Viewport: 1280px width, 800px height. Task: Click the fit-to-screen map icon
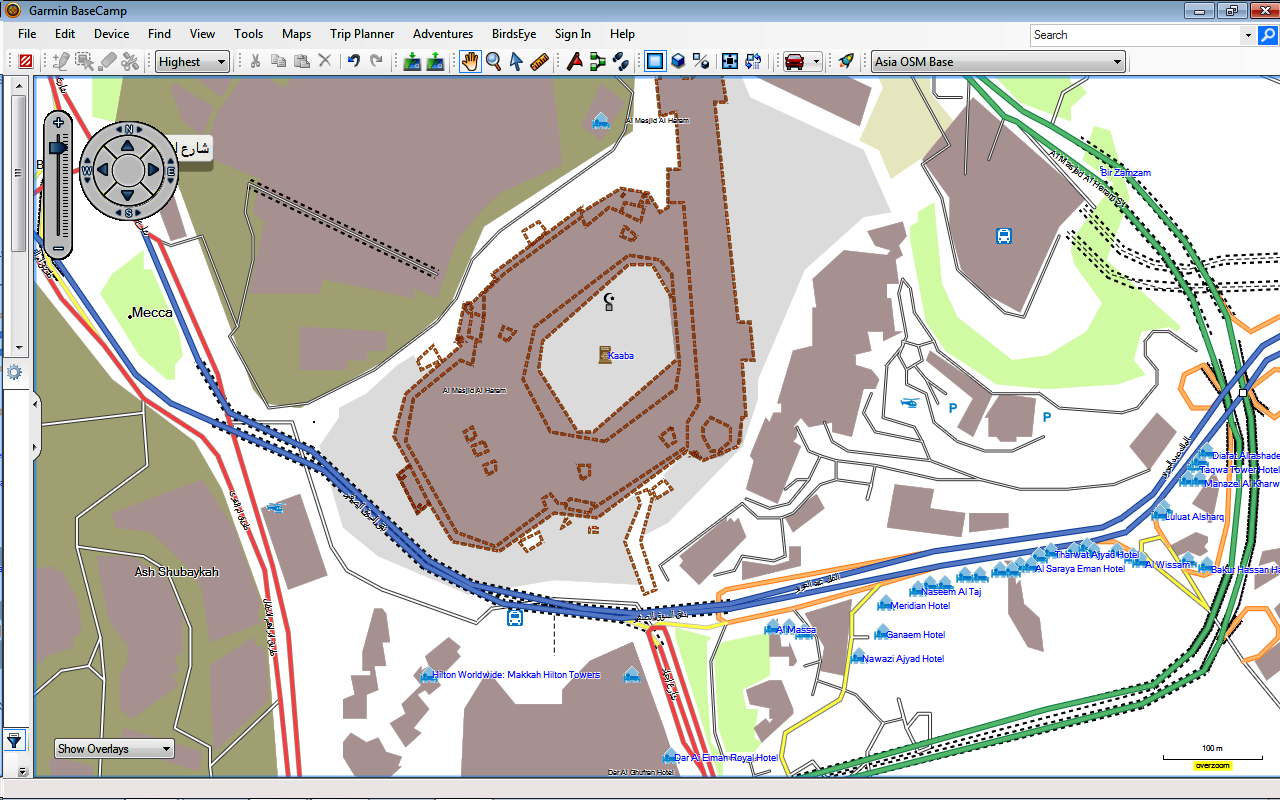(730, 61)
